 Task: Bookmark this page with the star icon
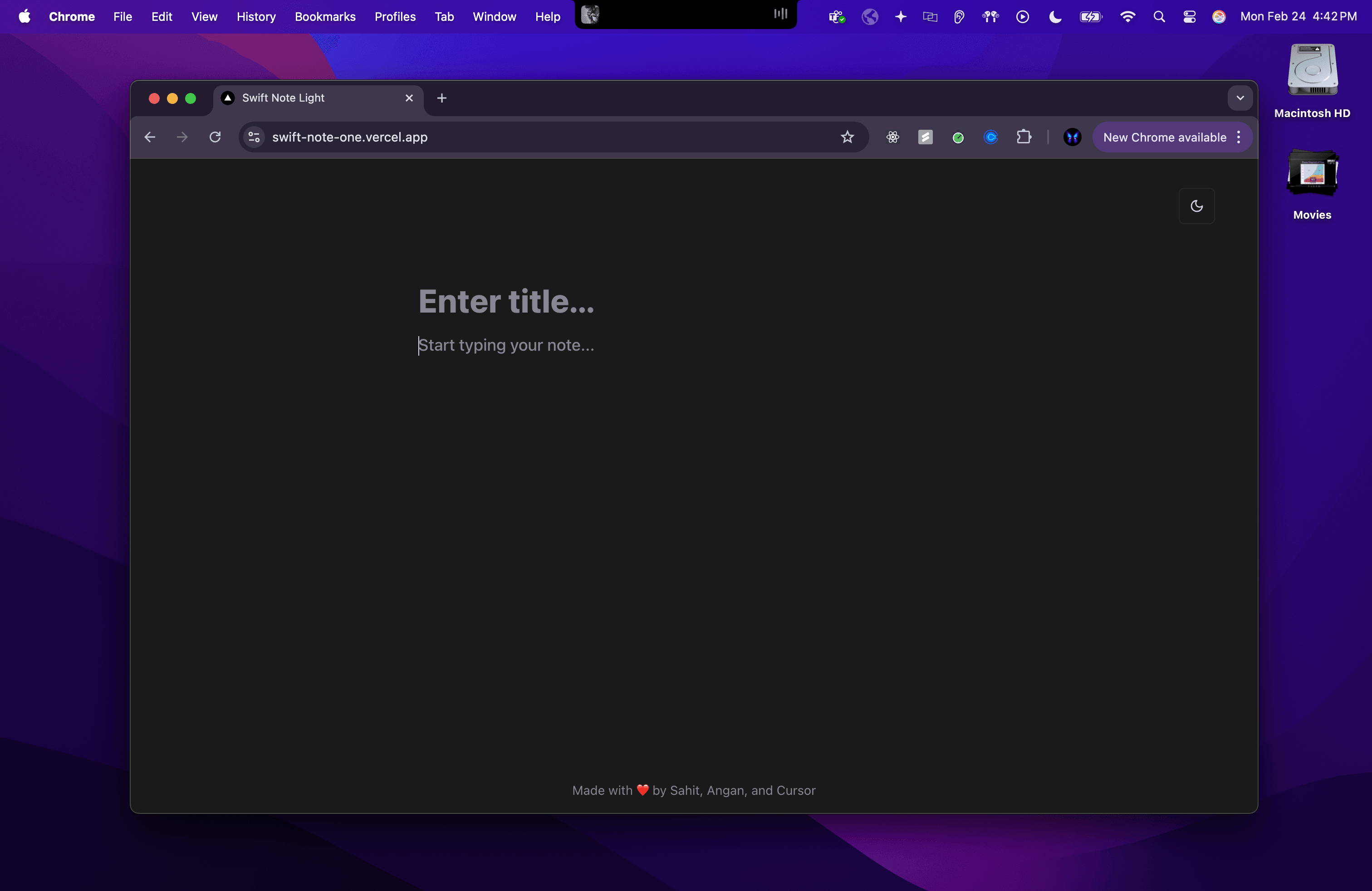coord(847,137)
